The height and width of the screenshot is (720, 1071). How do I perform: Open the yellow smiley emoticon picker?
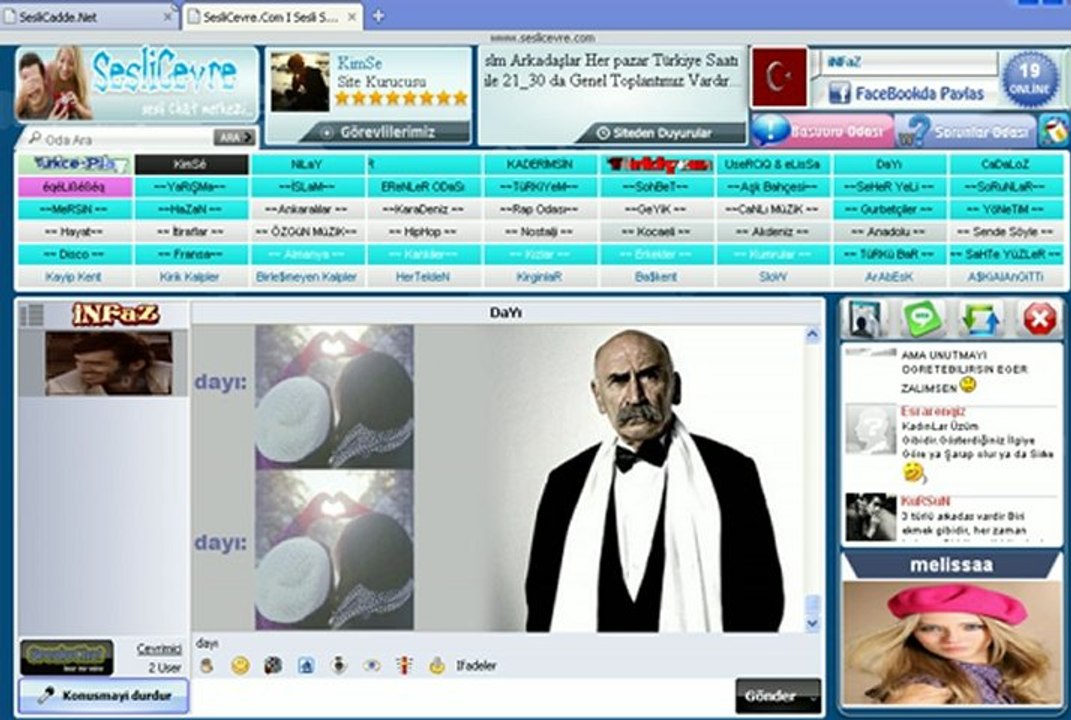pos(240,665)
